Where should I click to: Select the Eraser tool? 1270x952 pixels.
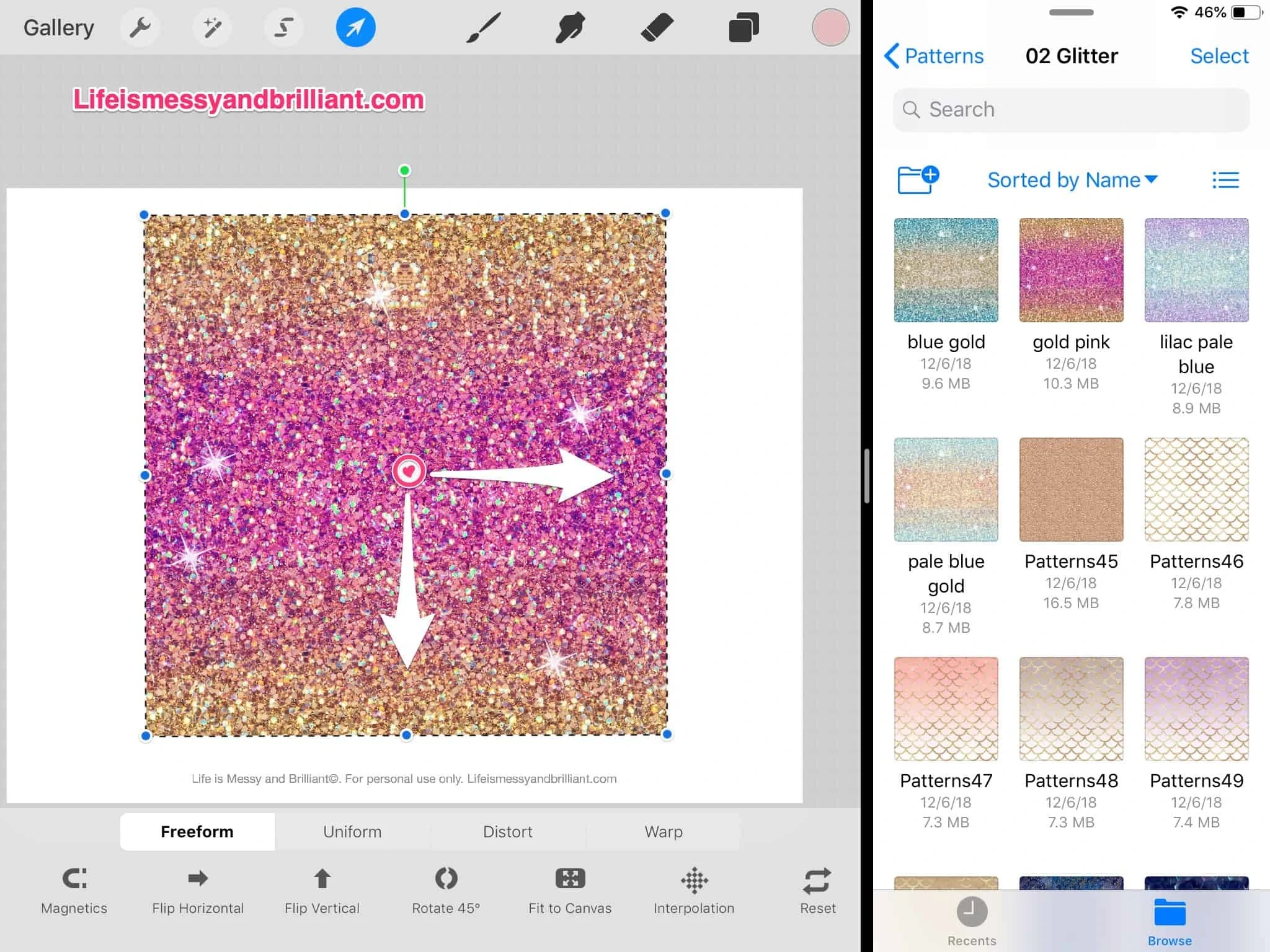tap(657, 28)
